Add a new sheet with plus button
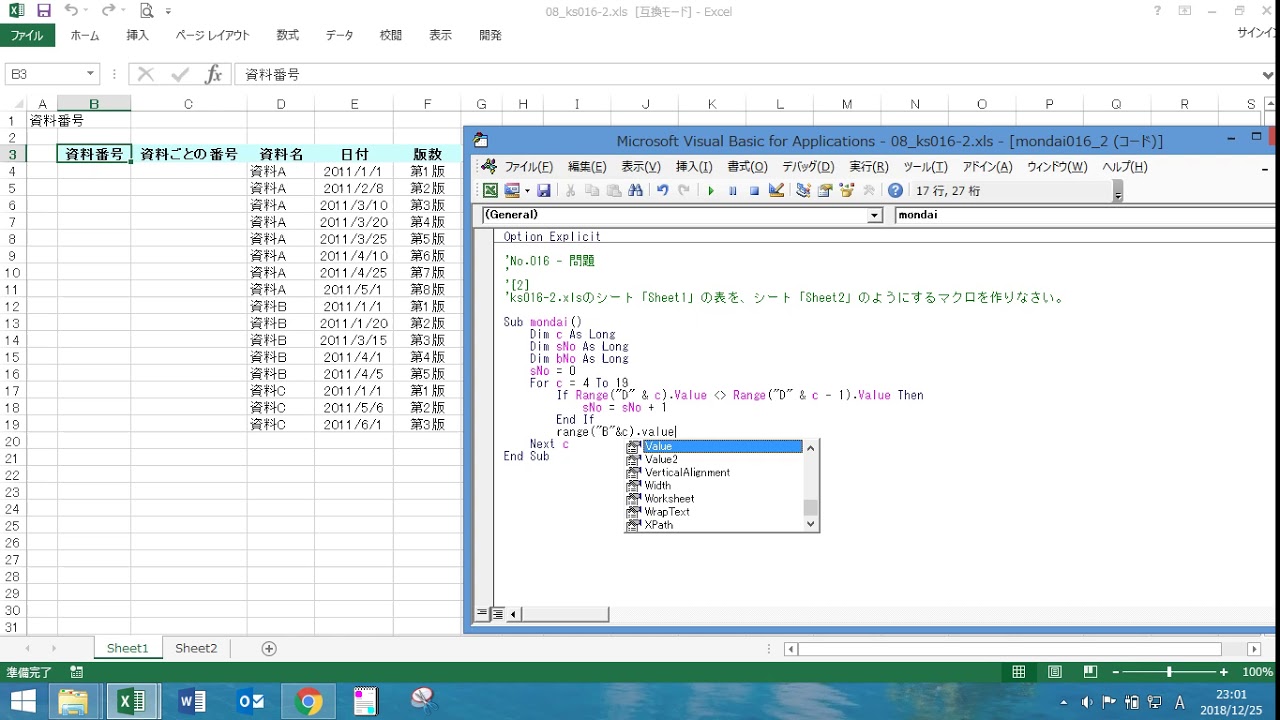 (269, 648)
